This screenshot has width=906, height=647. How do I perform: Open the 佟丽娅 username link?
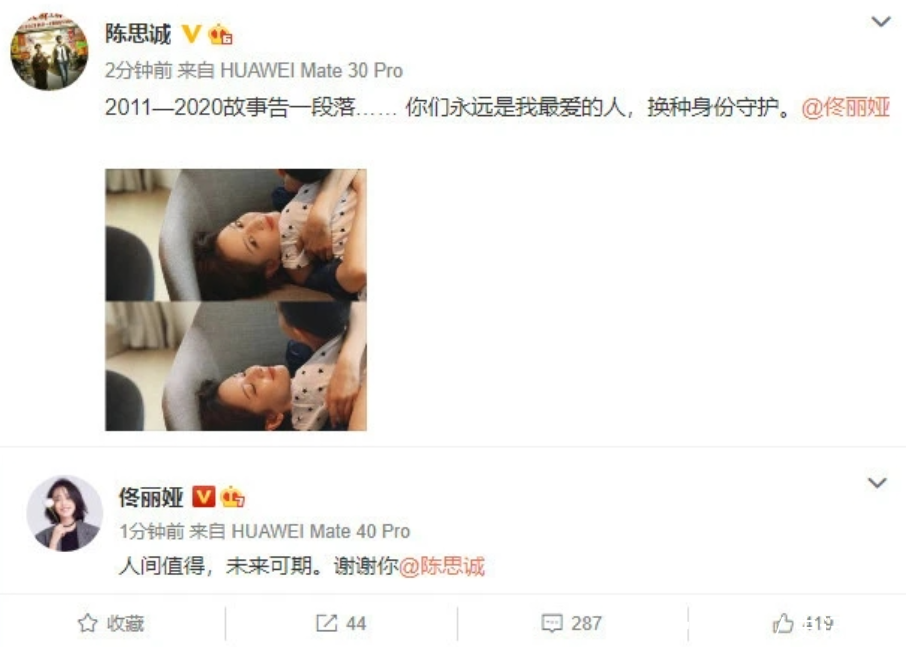pos(151,497)
